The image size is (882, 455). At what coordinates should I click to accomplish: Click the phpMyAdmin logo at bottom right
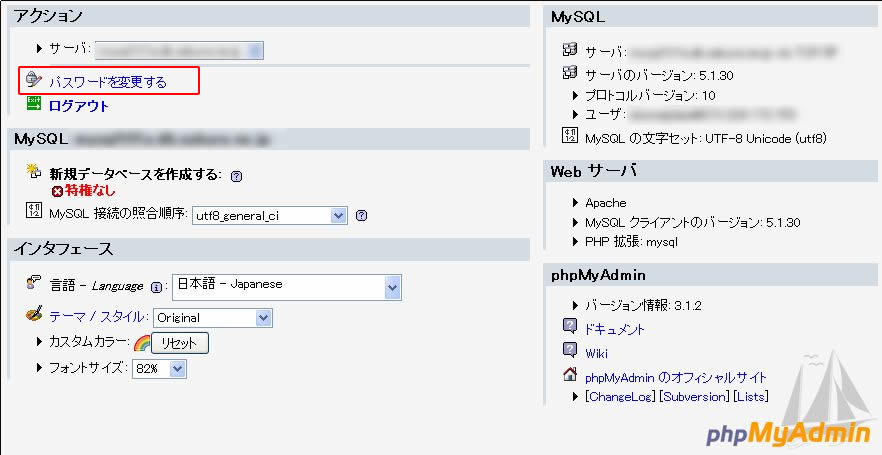pos(789,433)
